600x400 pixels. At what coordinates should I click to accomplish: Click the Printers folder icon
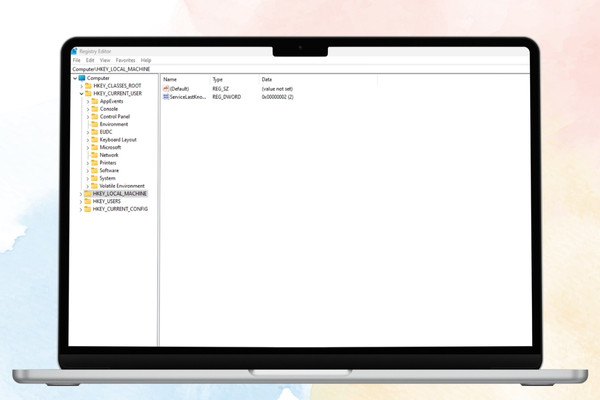95,163
